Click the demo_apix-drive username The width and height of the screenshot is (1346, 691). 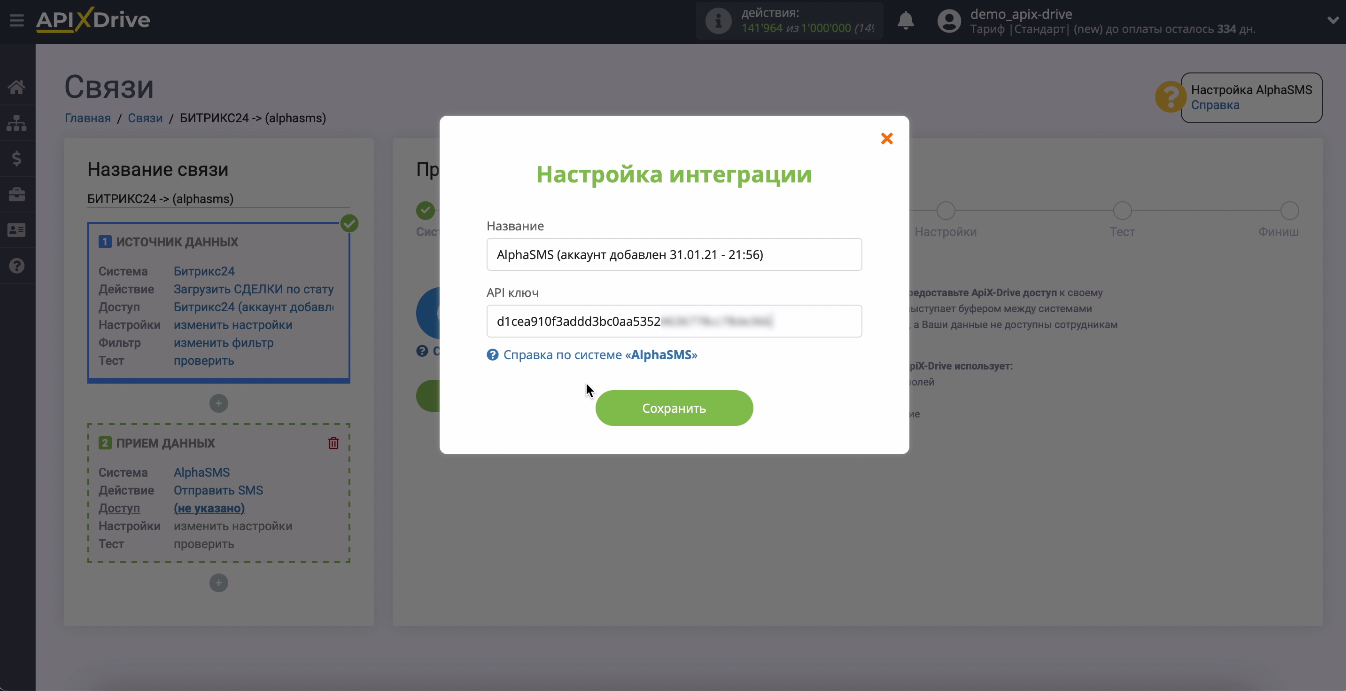pos(1021,14)
